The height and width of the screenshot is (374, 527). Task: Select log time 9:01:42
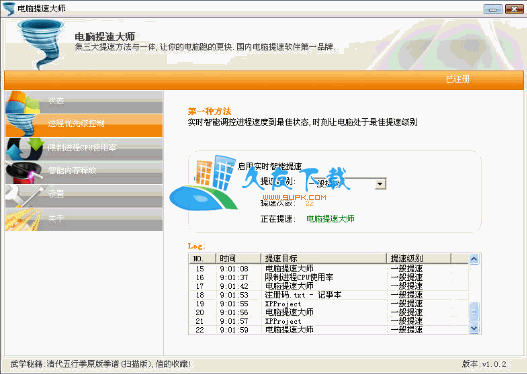click(x=234, y=286)
